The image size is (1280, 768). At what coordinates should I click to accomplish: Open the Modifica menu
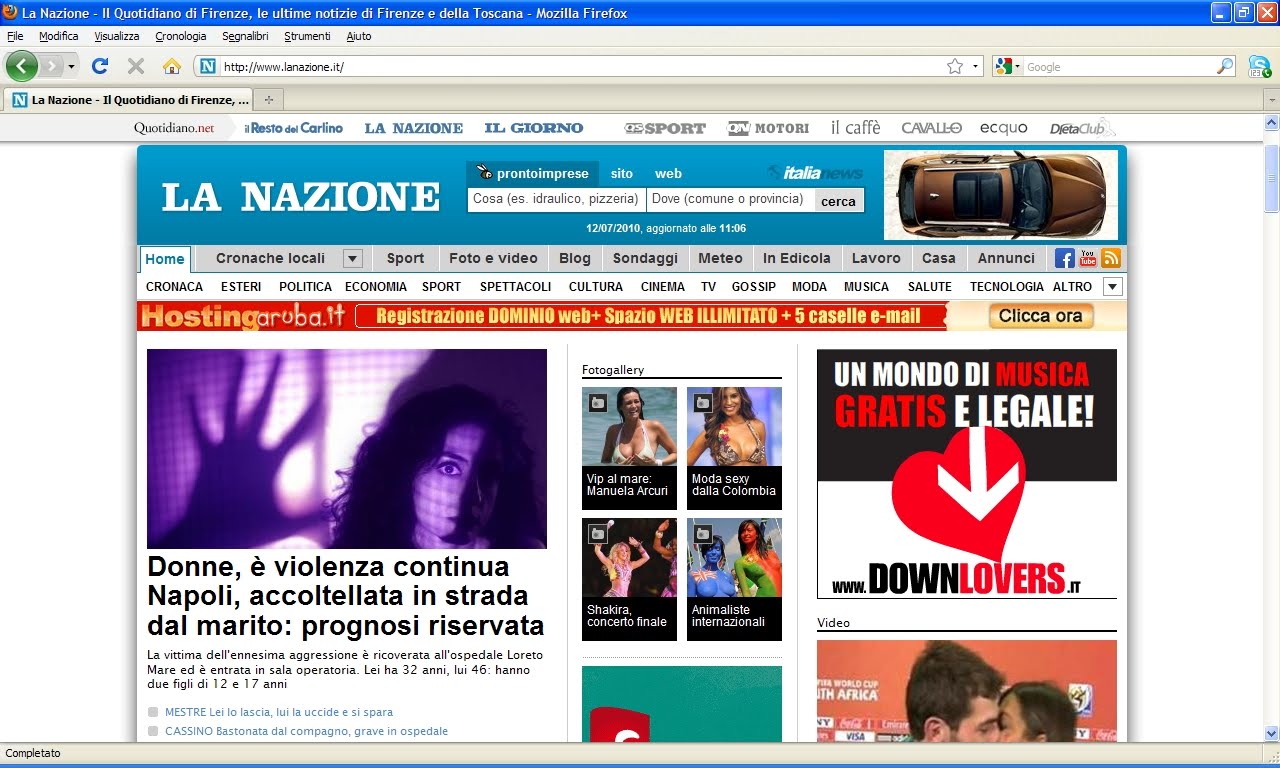point(59,36)
